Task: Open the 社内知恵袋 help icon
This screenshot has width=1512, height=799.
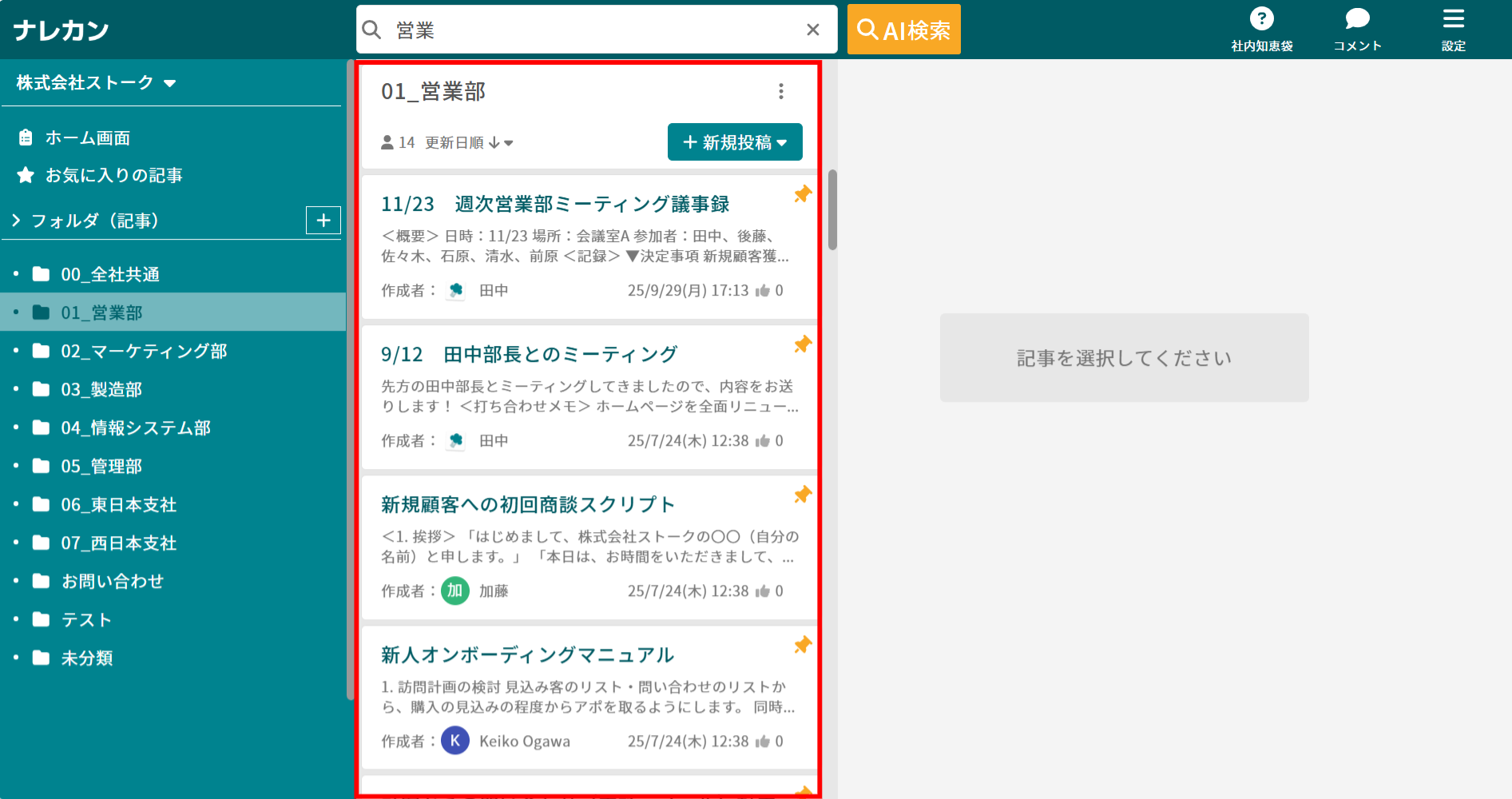Action: tap(1260, 20)
